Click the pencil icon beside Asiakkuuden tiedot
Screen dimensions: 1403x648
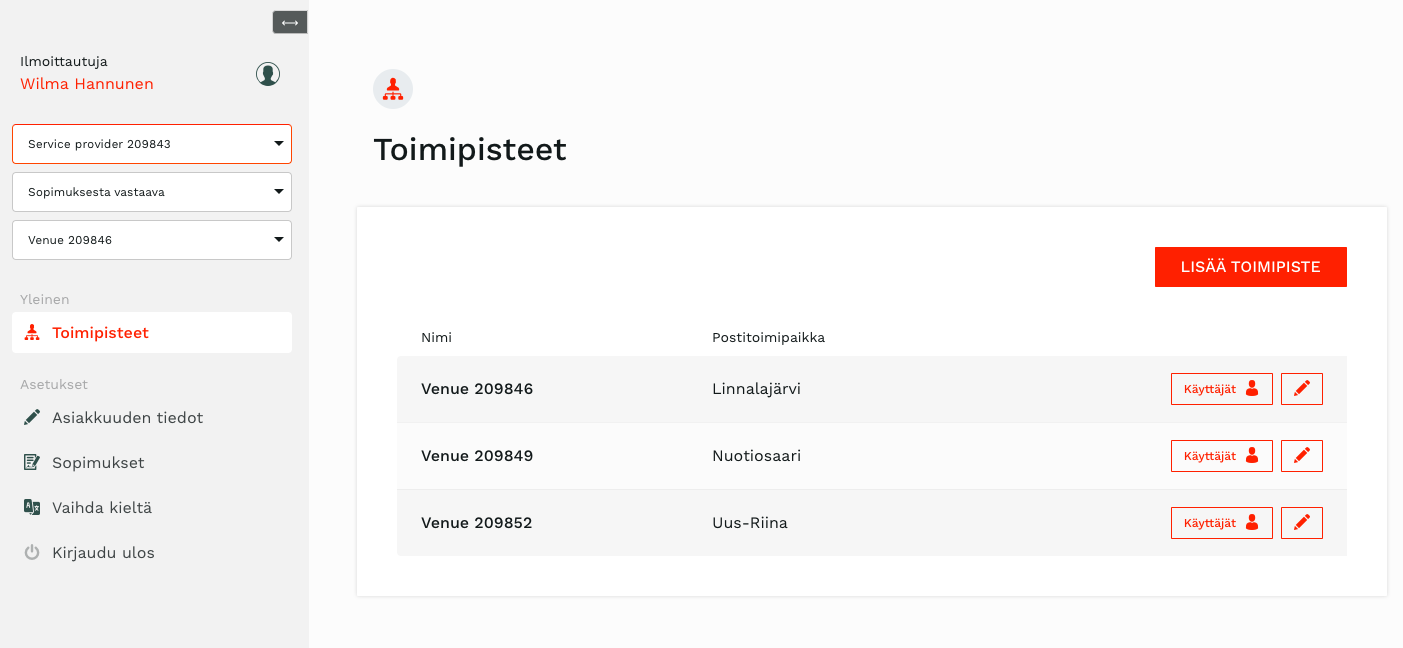coord(32,417)
